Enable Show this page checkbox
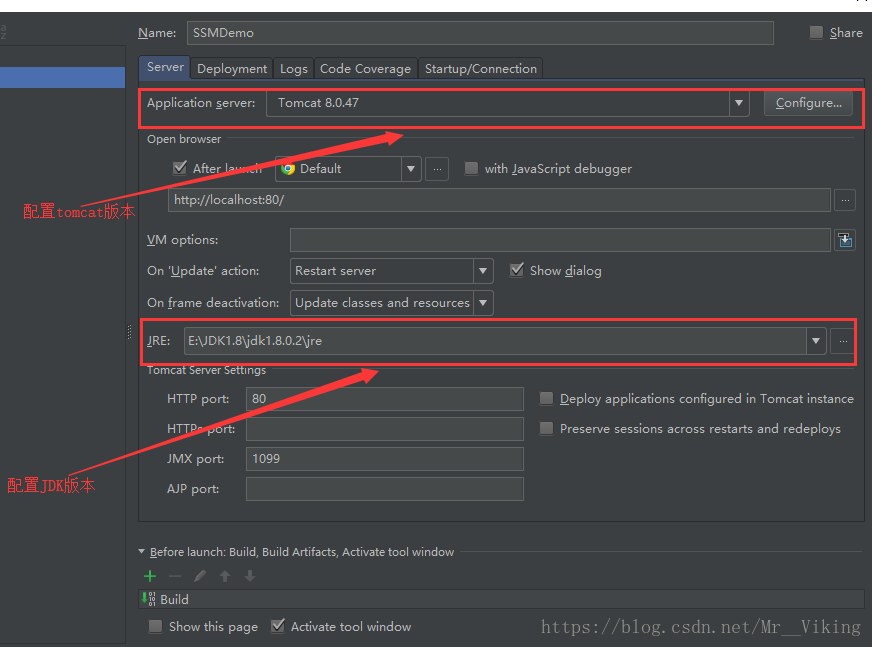The height and width of the screenshot is (647, 872). pyautogui.click(x=155, y=626)
